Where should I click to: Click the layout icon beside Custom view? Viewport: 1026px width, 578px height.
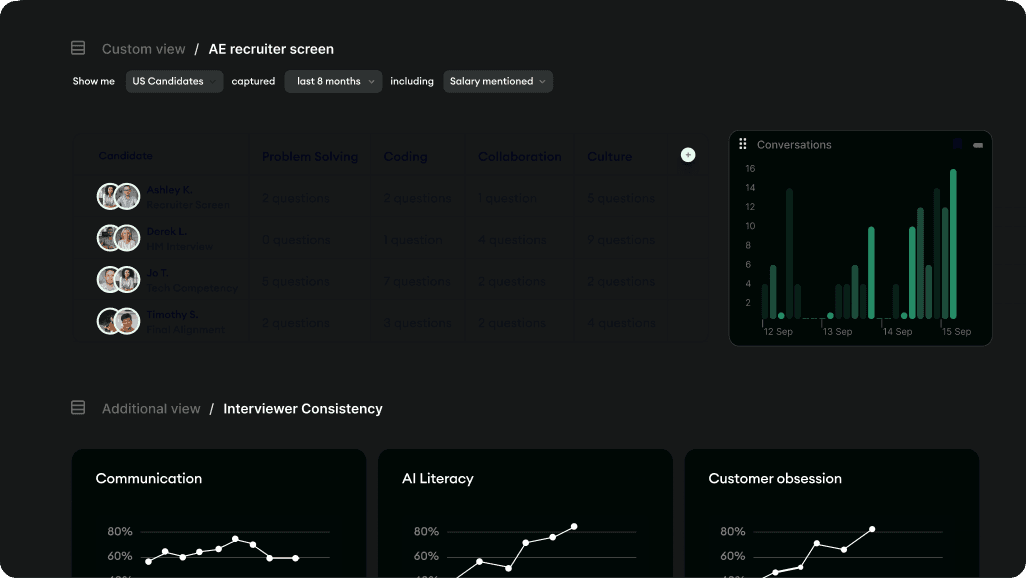point(78,48)
